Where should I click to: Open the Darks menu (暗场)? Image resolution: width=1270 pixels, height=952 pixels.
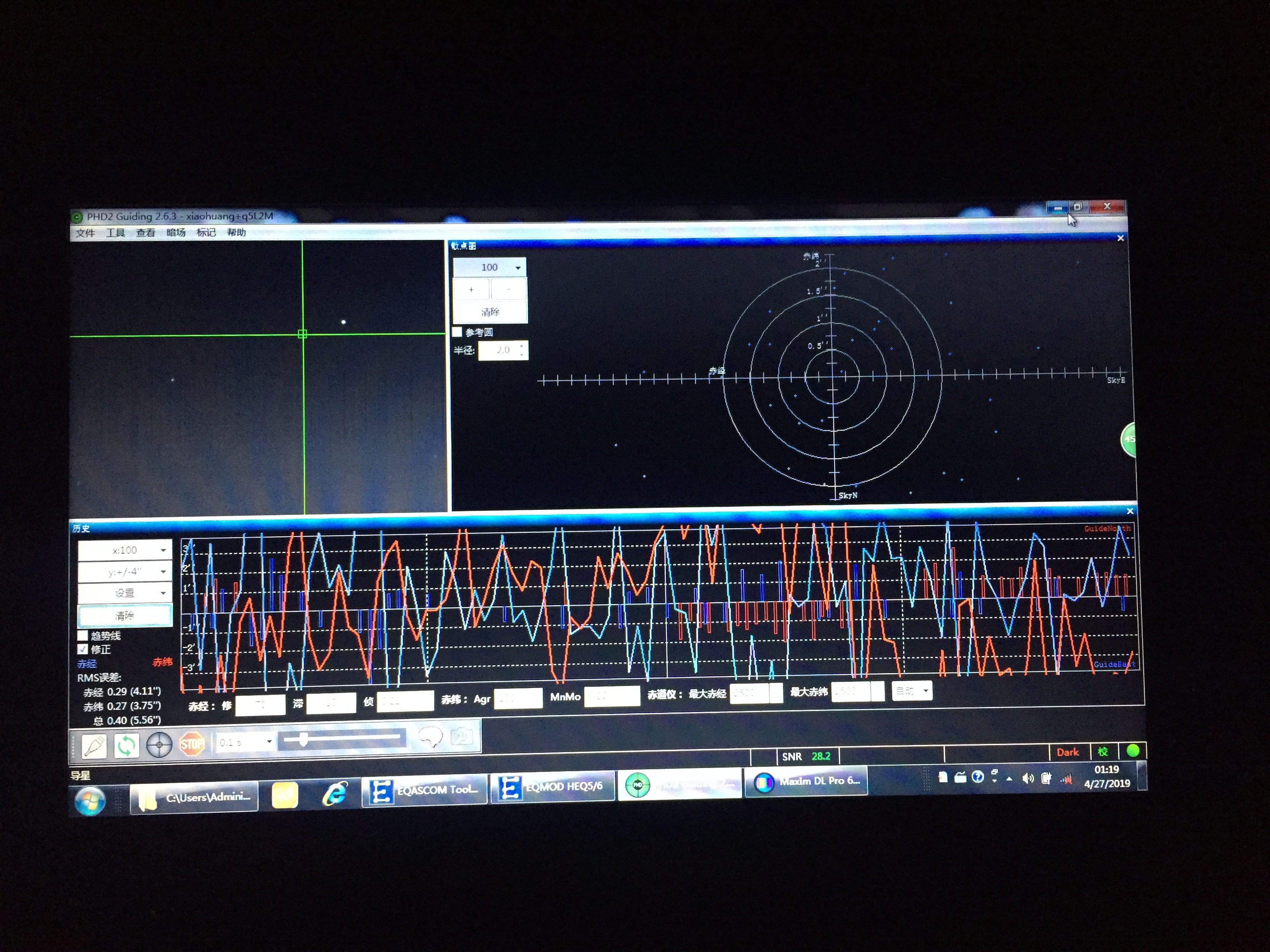[x=176, y=233]
